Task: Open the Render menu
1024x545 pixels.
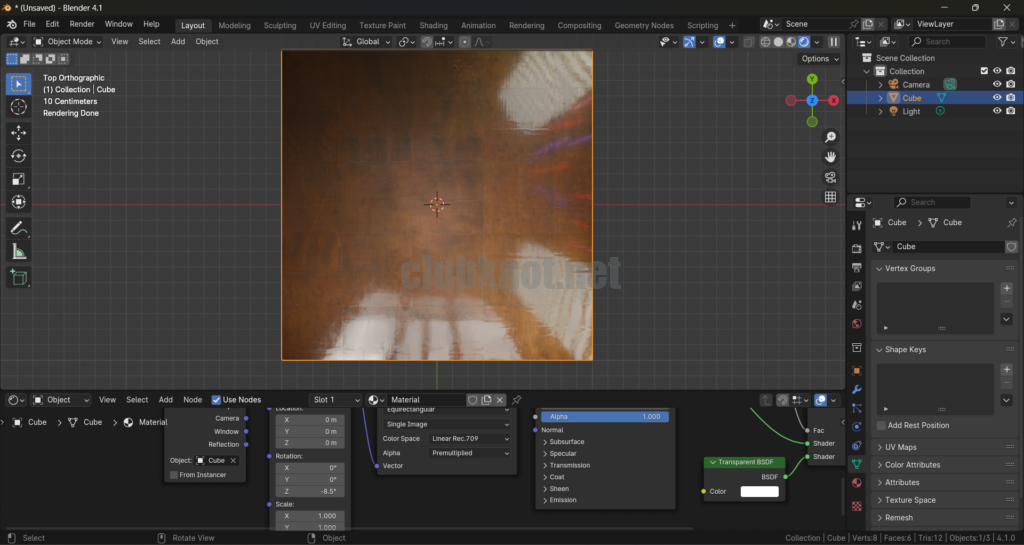Action: pos(82,24)
